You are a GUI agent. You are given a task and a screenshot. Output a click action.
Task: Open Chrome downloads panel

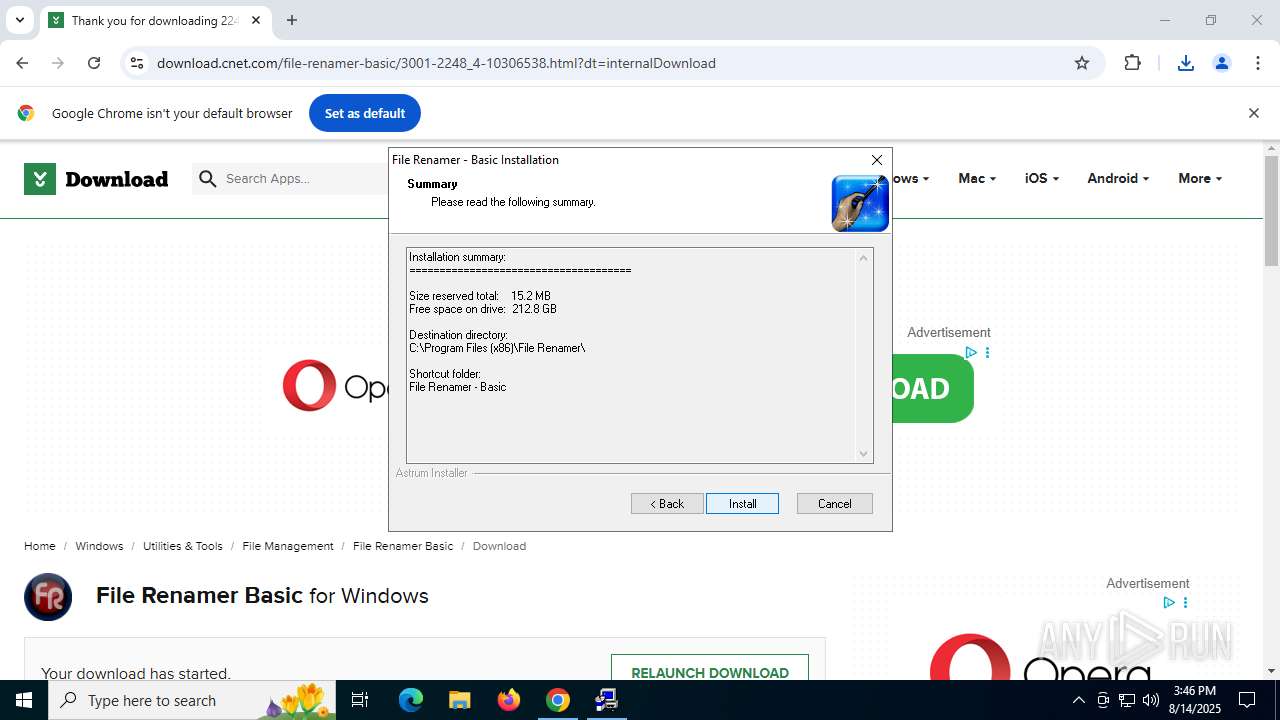coord(1186,63)
